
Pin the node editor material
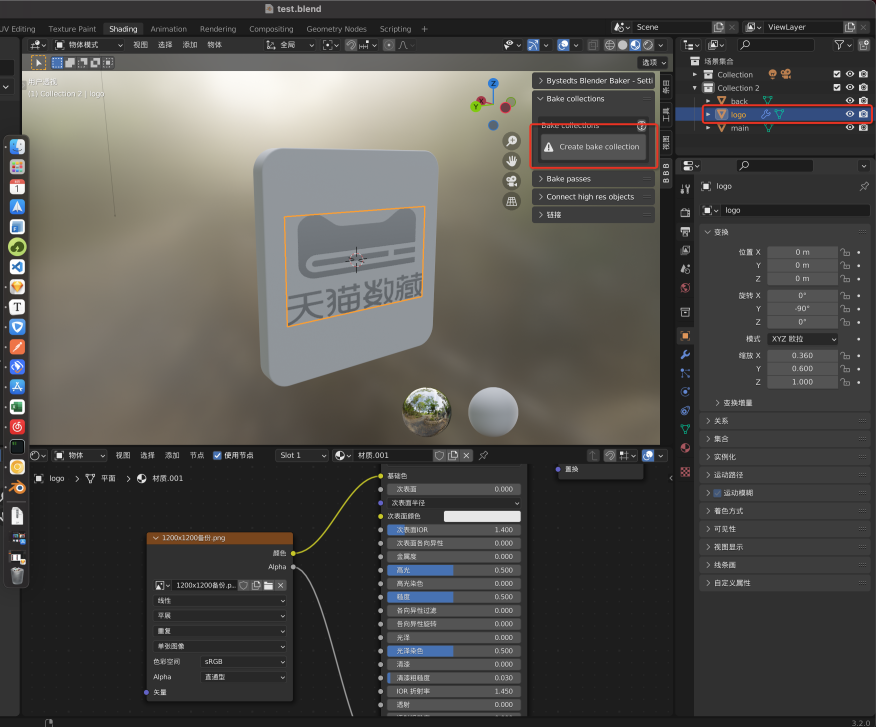click(483, 455)
